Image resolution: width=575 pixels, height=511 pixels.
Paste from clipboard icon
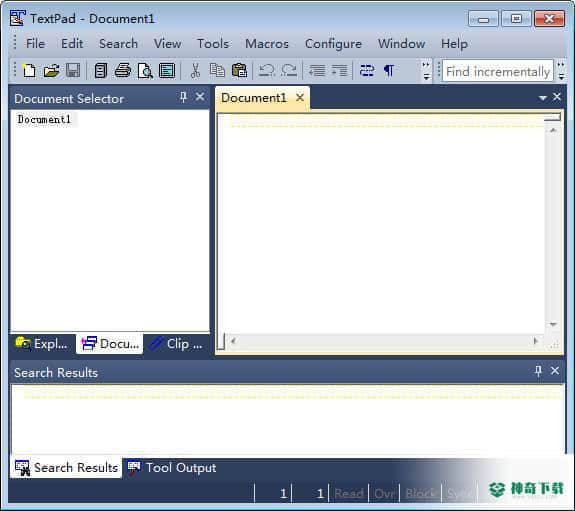click(x=239, y=70)
